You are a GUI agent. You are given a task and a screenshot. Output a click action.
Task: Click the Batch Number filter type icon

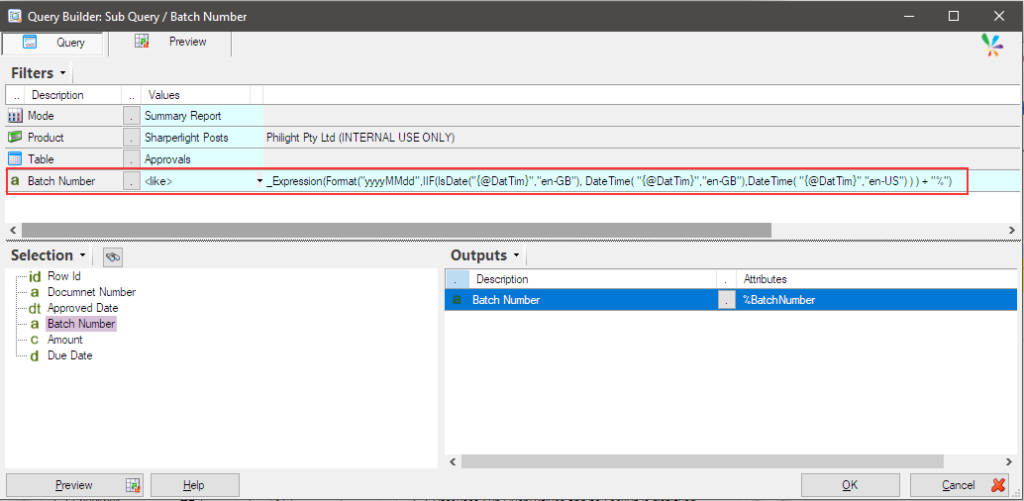[15, 181]
